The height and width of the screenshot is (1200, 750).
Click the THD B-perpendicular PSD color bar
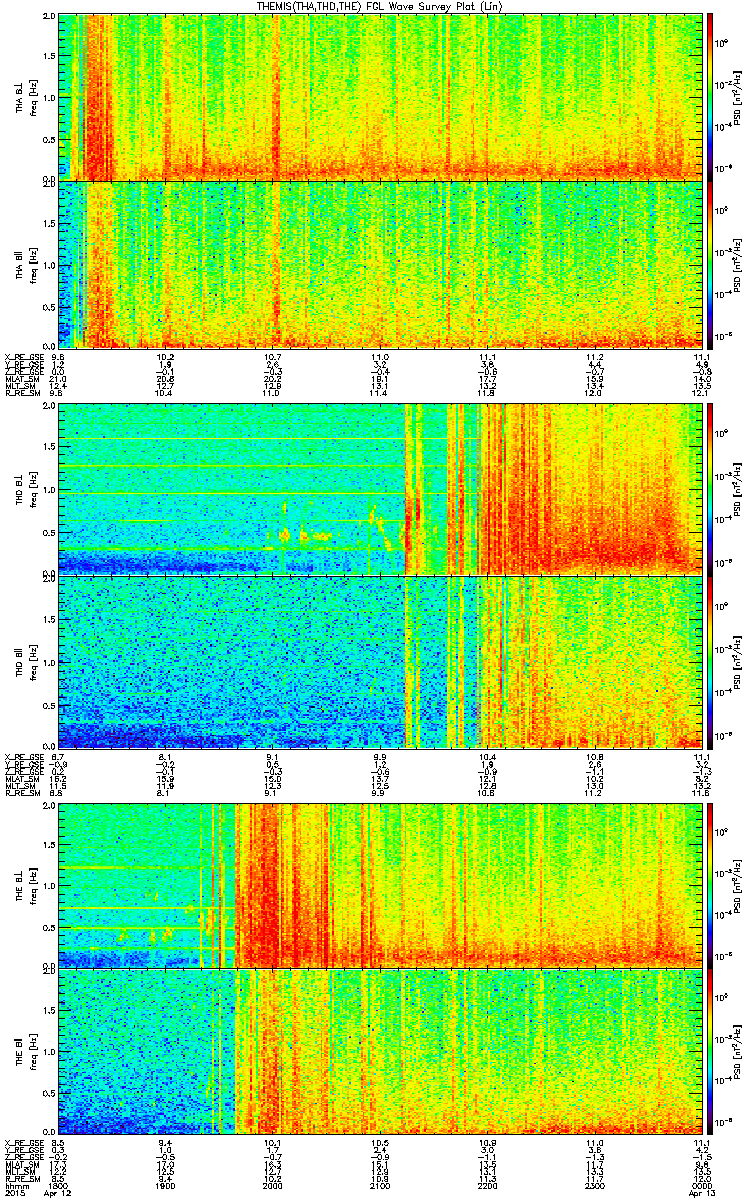710,490
